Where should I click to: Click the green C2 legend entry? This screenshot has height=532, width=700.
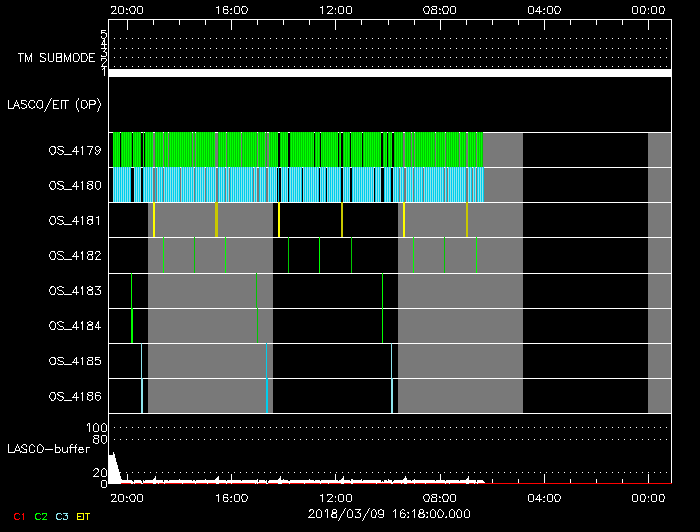pyautogui.click(x=41, y=517)
